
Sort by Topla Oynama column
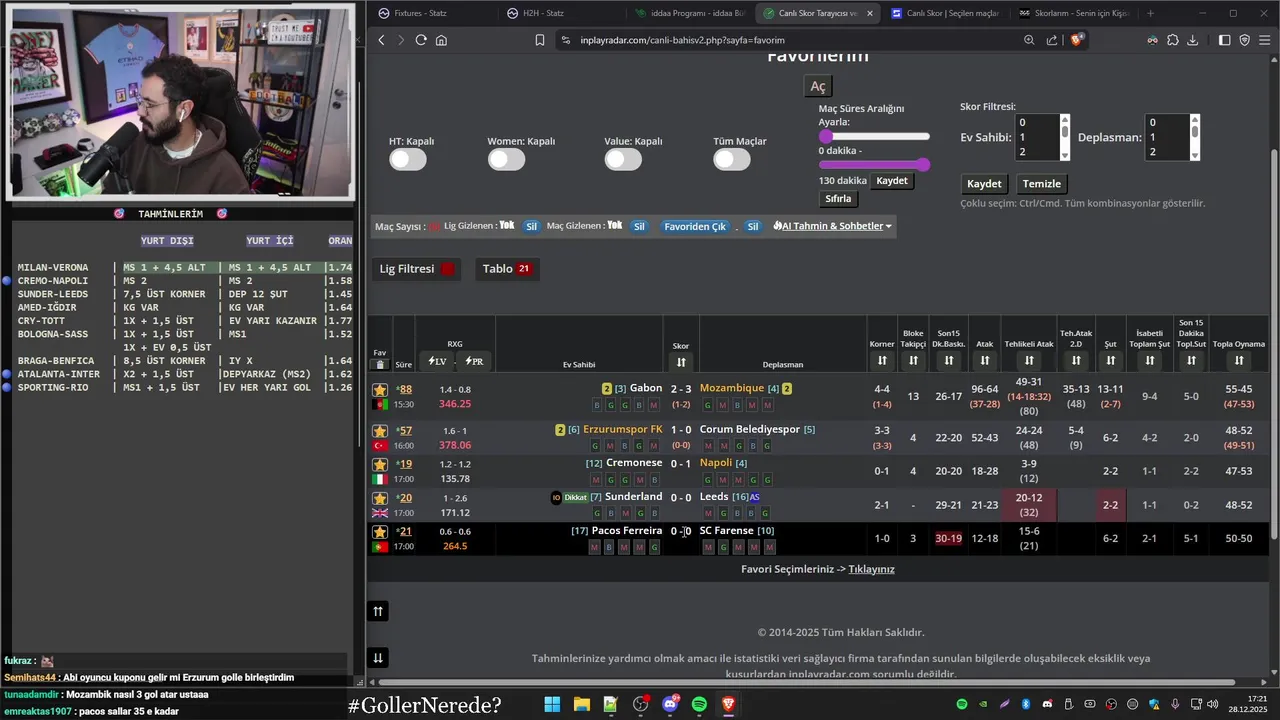pyautogui.click(x=1239, y=360)
